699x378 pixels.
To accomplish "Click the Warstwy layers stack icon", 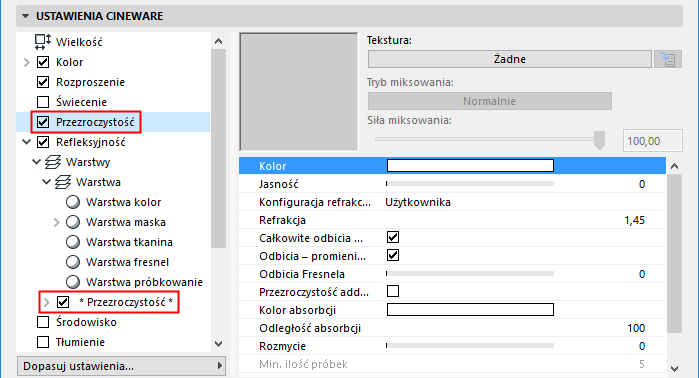I will [53, 162].
